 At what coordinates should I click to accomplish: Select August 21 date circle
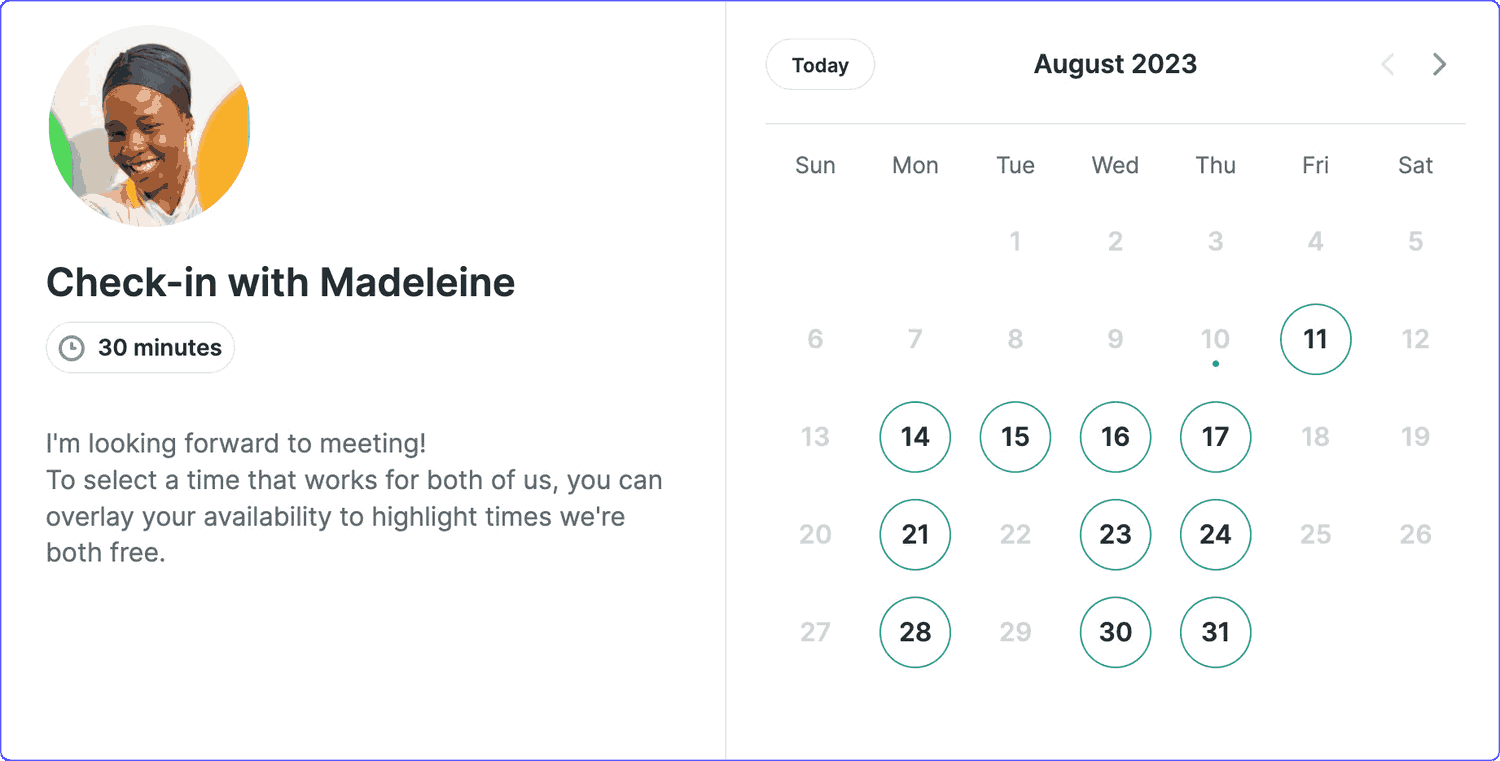pos(915,535)
